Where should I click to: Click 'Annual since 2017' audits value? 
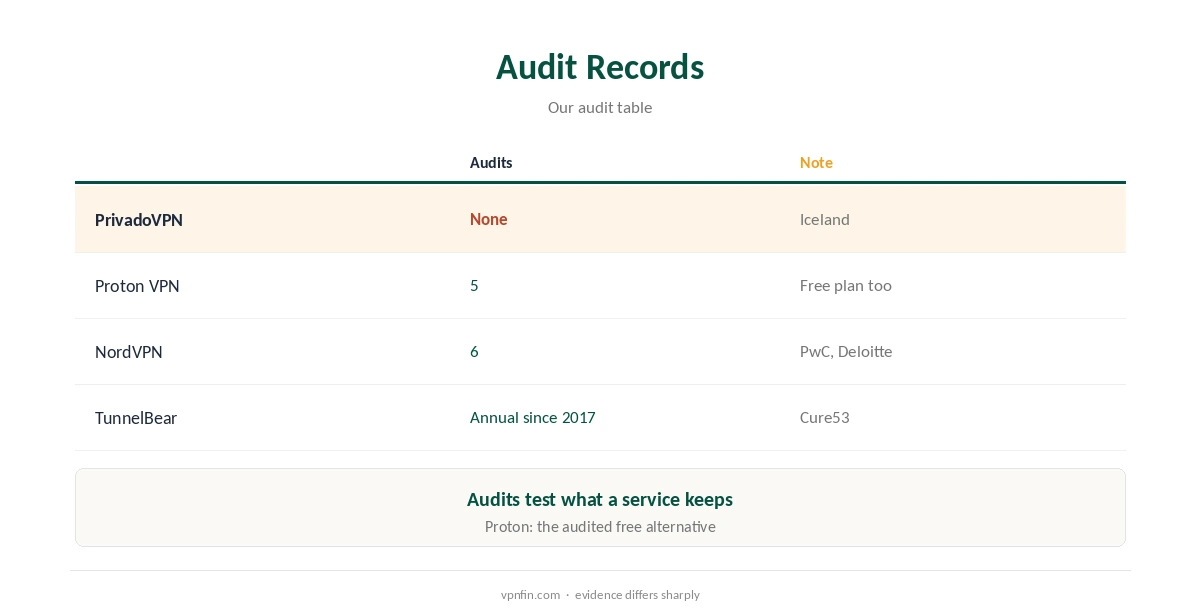point(533,417)
